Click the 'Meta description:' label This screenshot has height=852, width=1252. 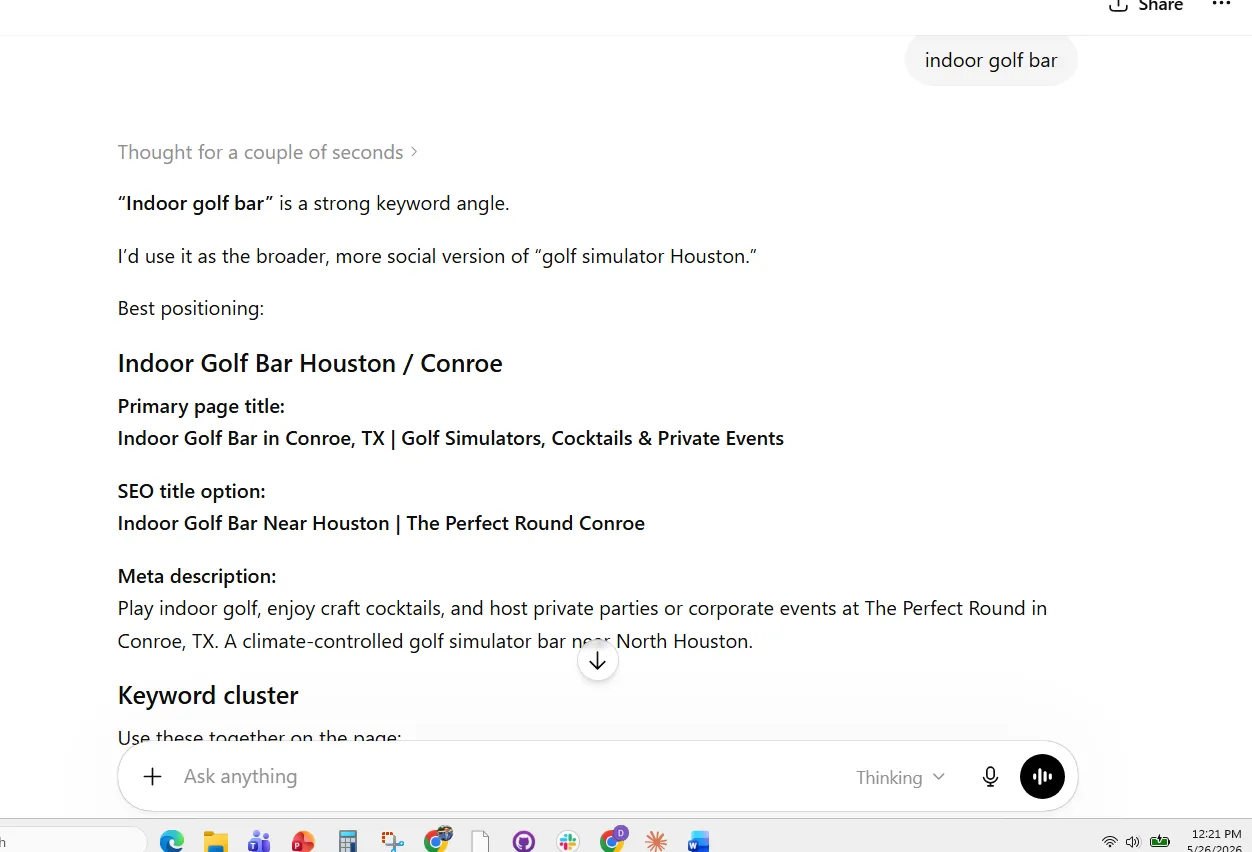197,576
